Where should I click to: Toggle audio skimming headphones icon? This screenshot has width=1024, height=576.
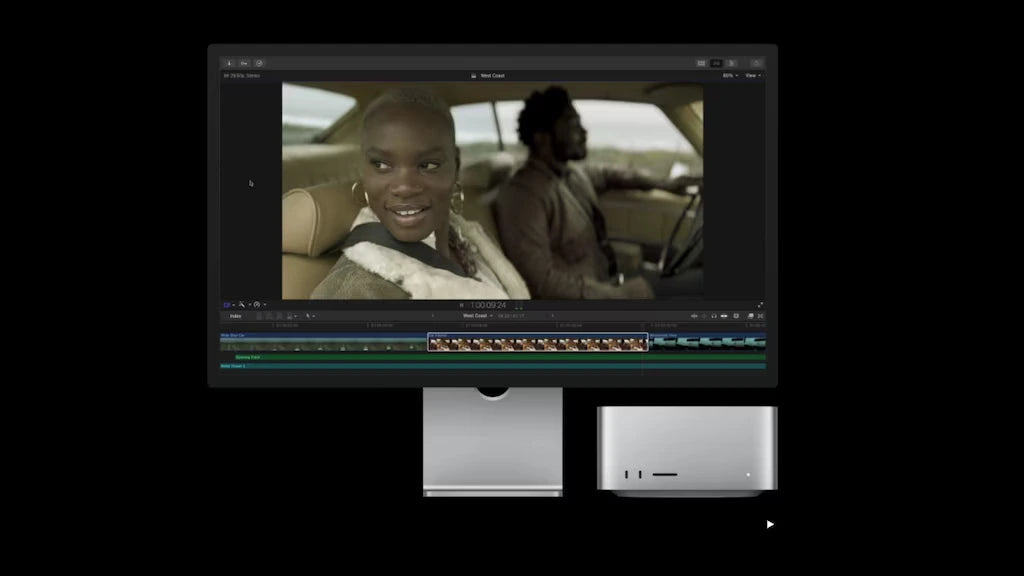[x=713, y=316]
